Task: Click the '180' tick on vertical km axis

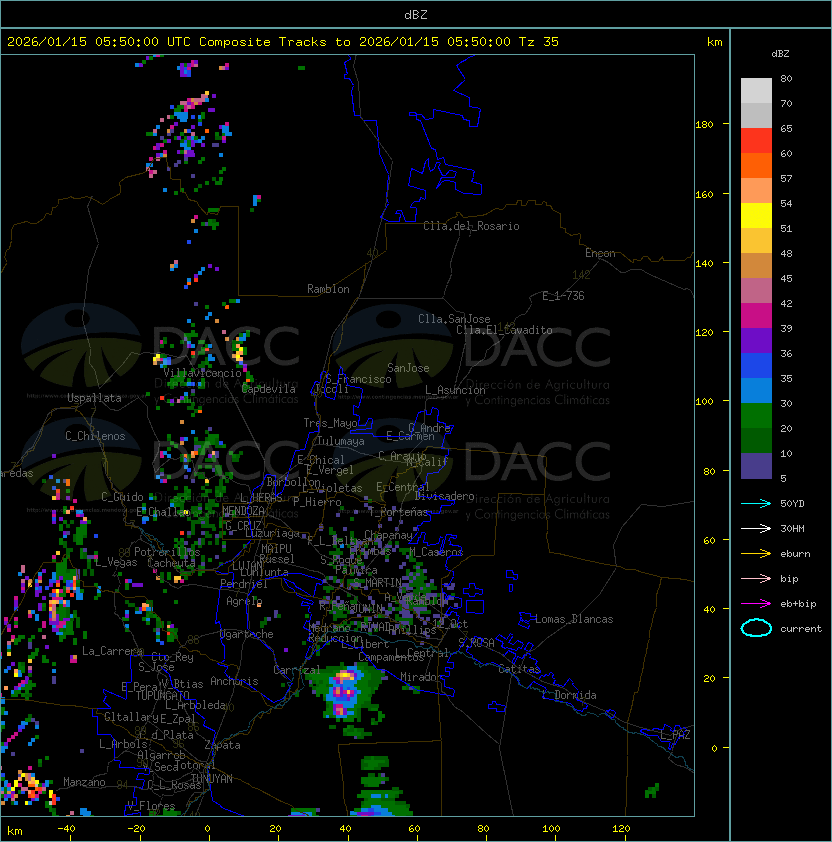Action: pos(704,124)
